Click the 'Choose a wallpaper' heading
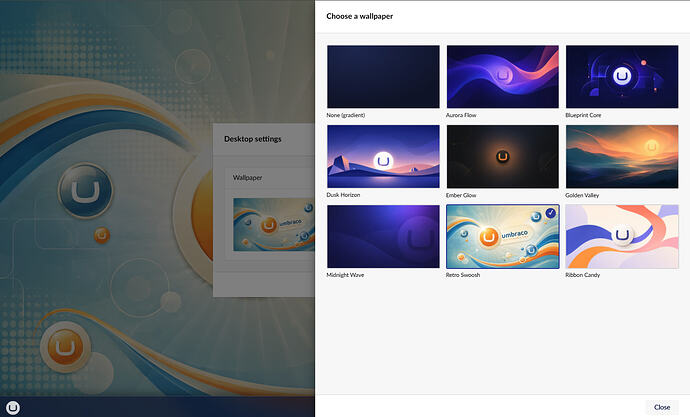Viewport: 690px width, 417px height. click(x=360, y=16)
